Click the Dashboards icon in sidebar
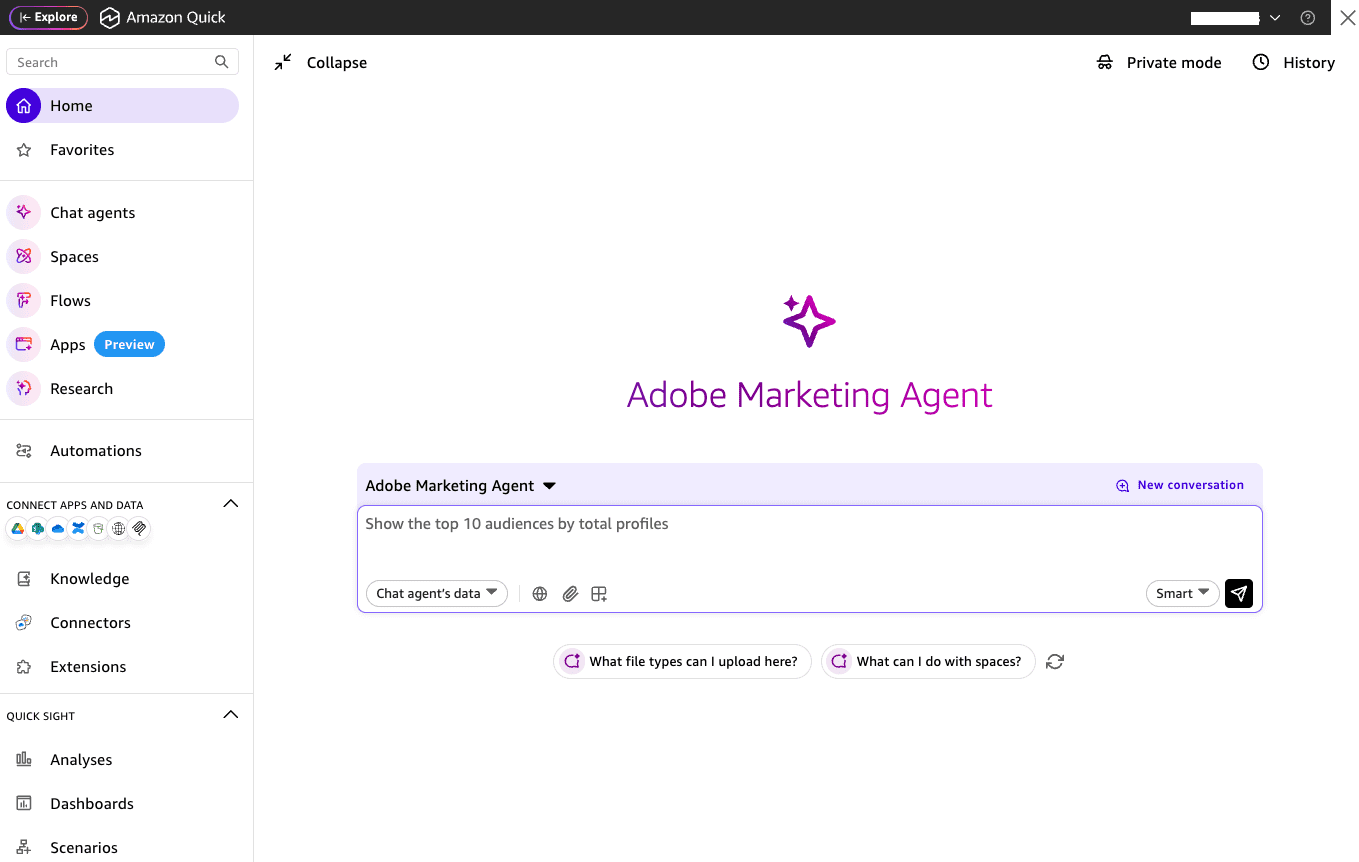Screen dimensions: 1359x862 coord(24,804)
